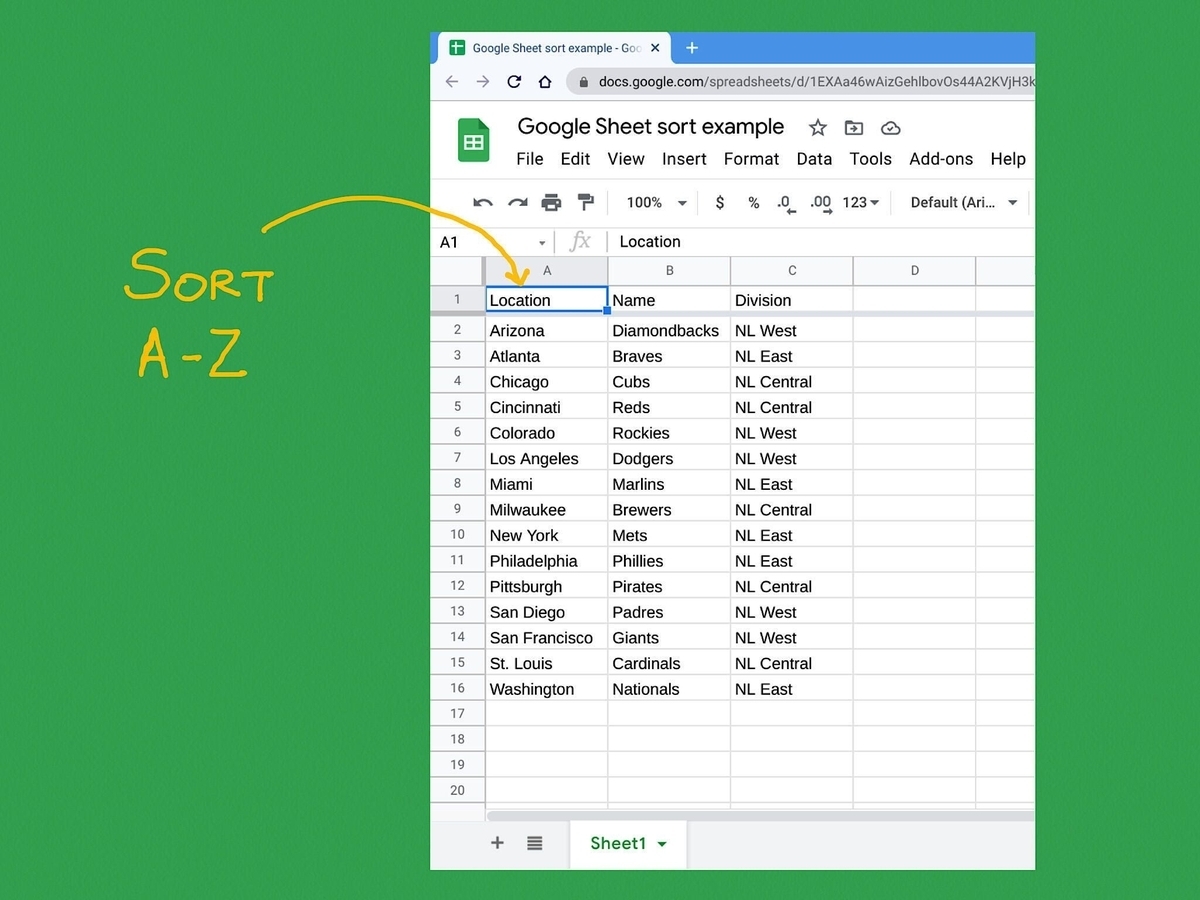Click the Undo icon

coord(483,202)
